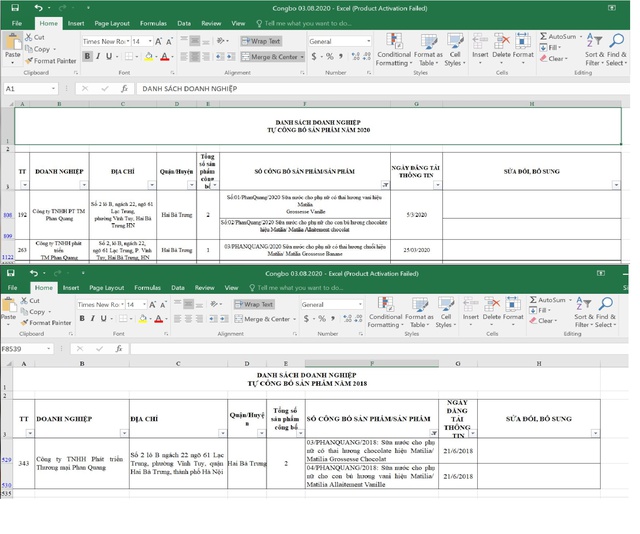The height and width of the screenshot is (534, 640).
Task: Switch to the Page Layout tab in the upper window
Action: (x=112, y=23)
